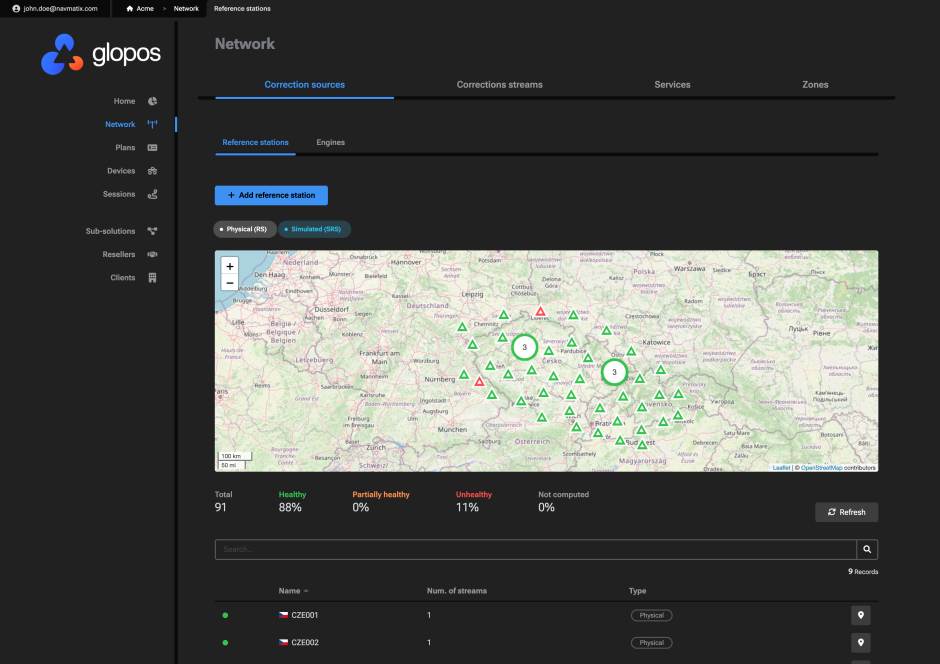
Task: Zoom in the map with plus button
Action: click(x=230, y=267)
